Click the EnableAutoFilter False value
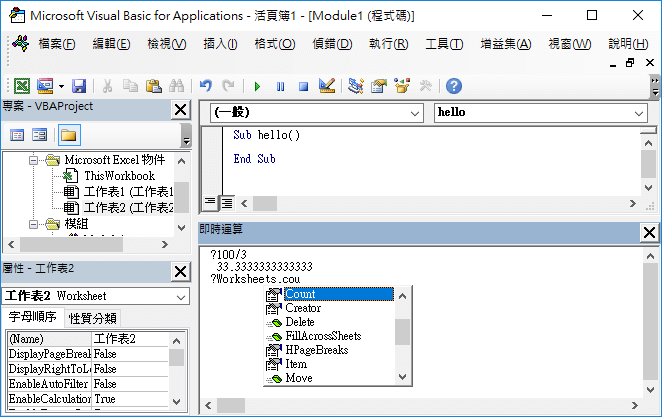Image resolution: width=662 pixels, height=417 pixels. coord(130,384)
